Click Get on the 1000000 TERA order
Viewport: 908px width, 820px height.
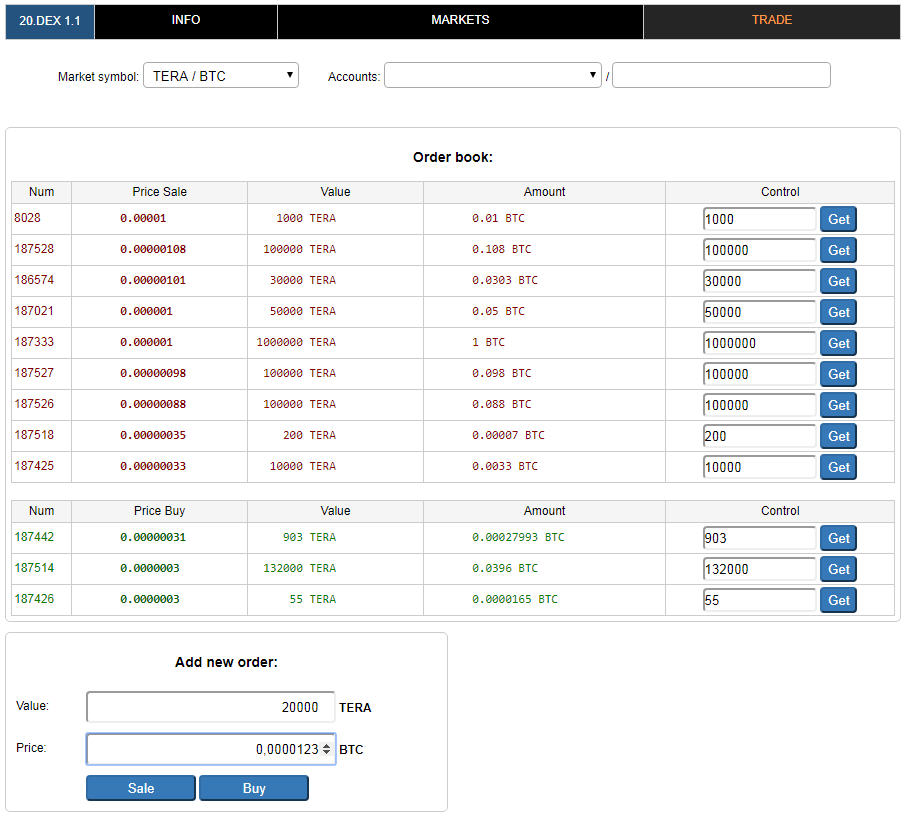tap(838, 343)
